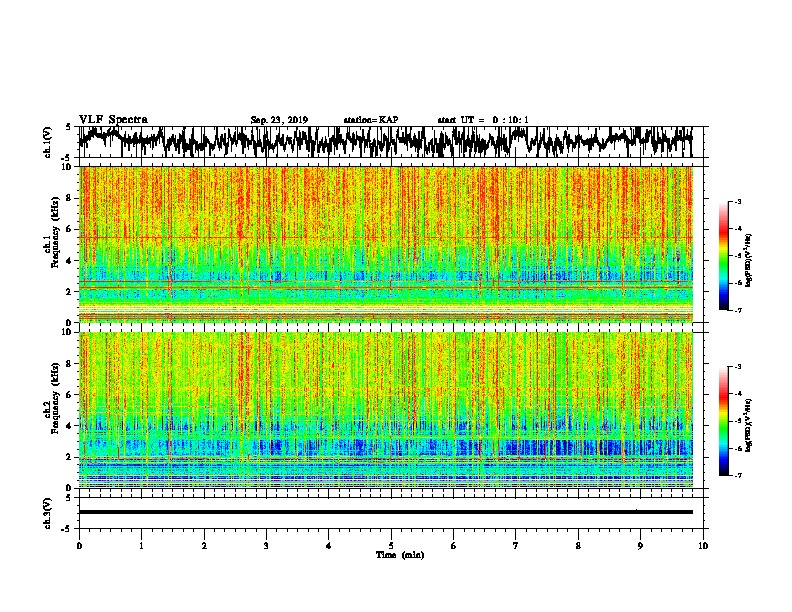Click the 8 kHz tick label on ch.1 spectrogram
792x612 pixels.
(70, 198)
